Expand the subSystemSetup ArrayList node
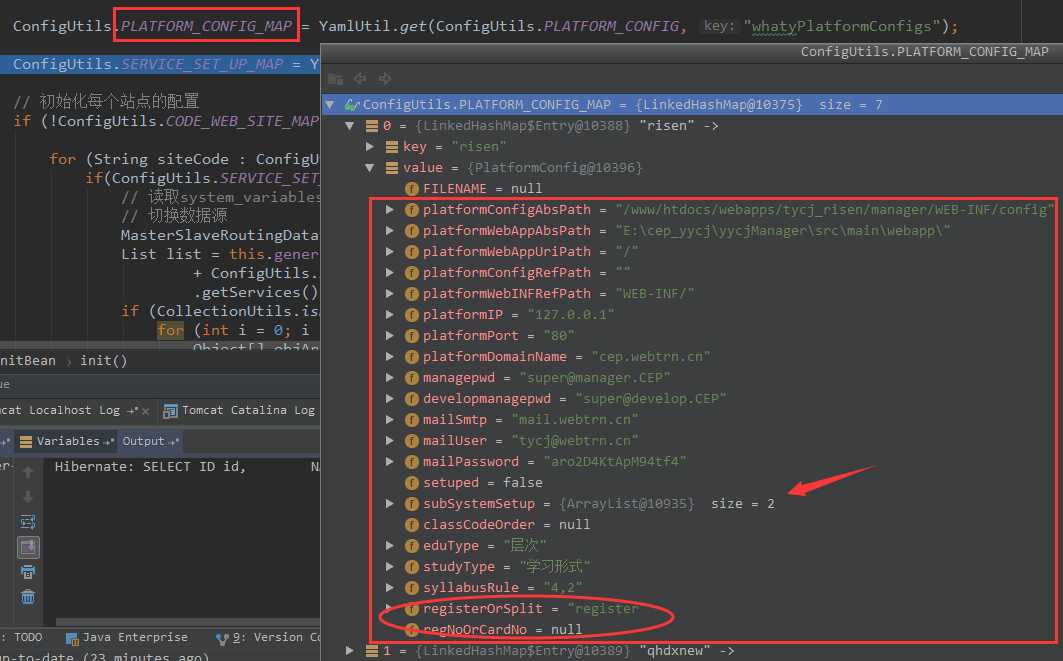The image size is (1063, 661). [x=390, y=504]
